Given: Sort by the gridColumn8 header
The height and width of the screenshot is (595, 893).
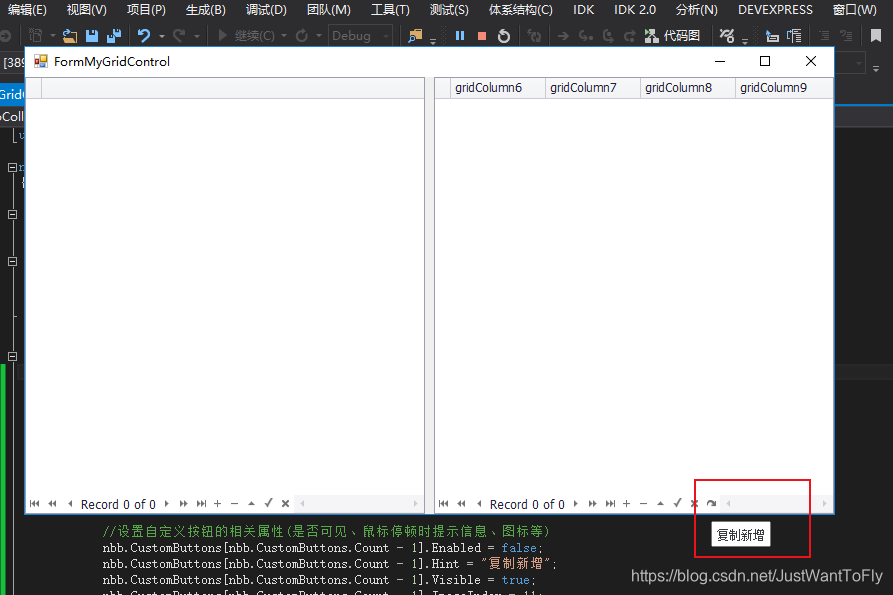Looking at the screenshot, I should [x=687, y=88].
